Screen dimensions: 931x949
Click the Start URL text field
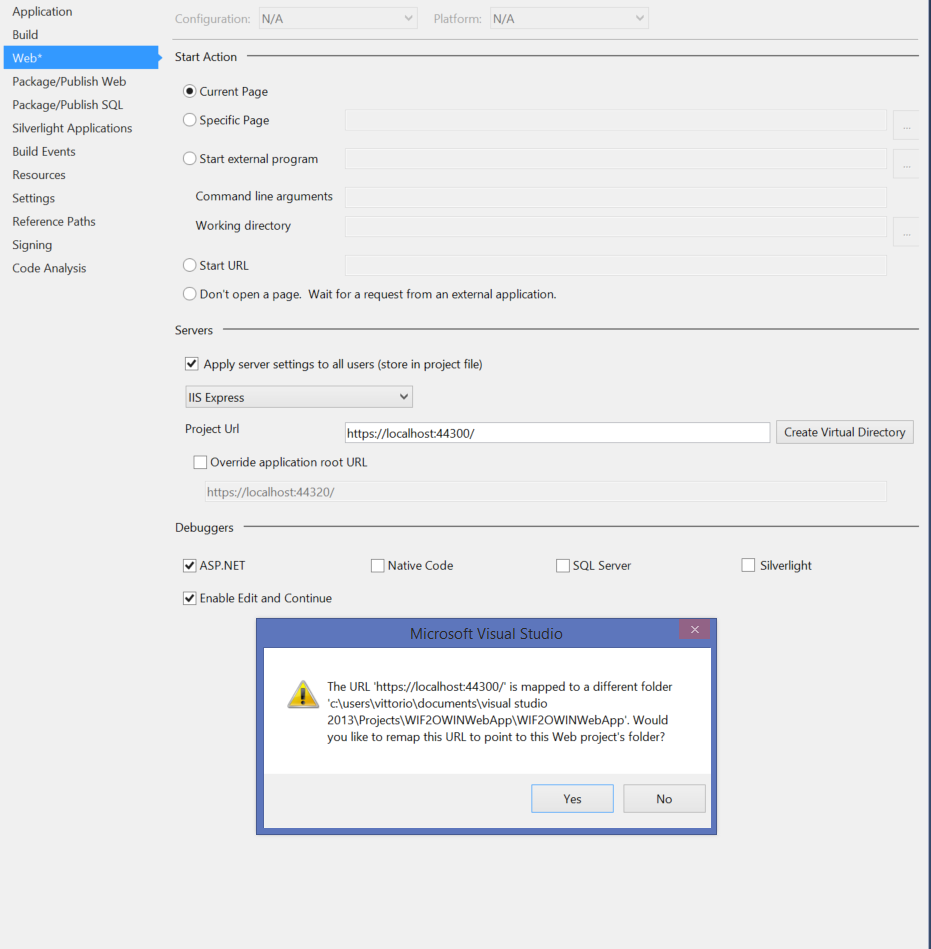coord(616,265)
